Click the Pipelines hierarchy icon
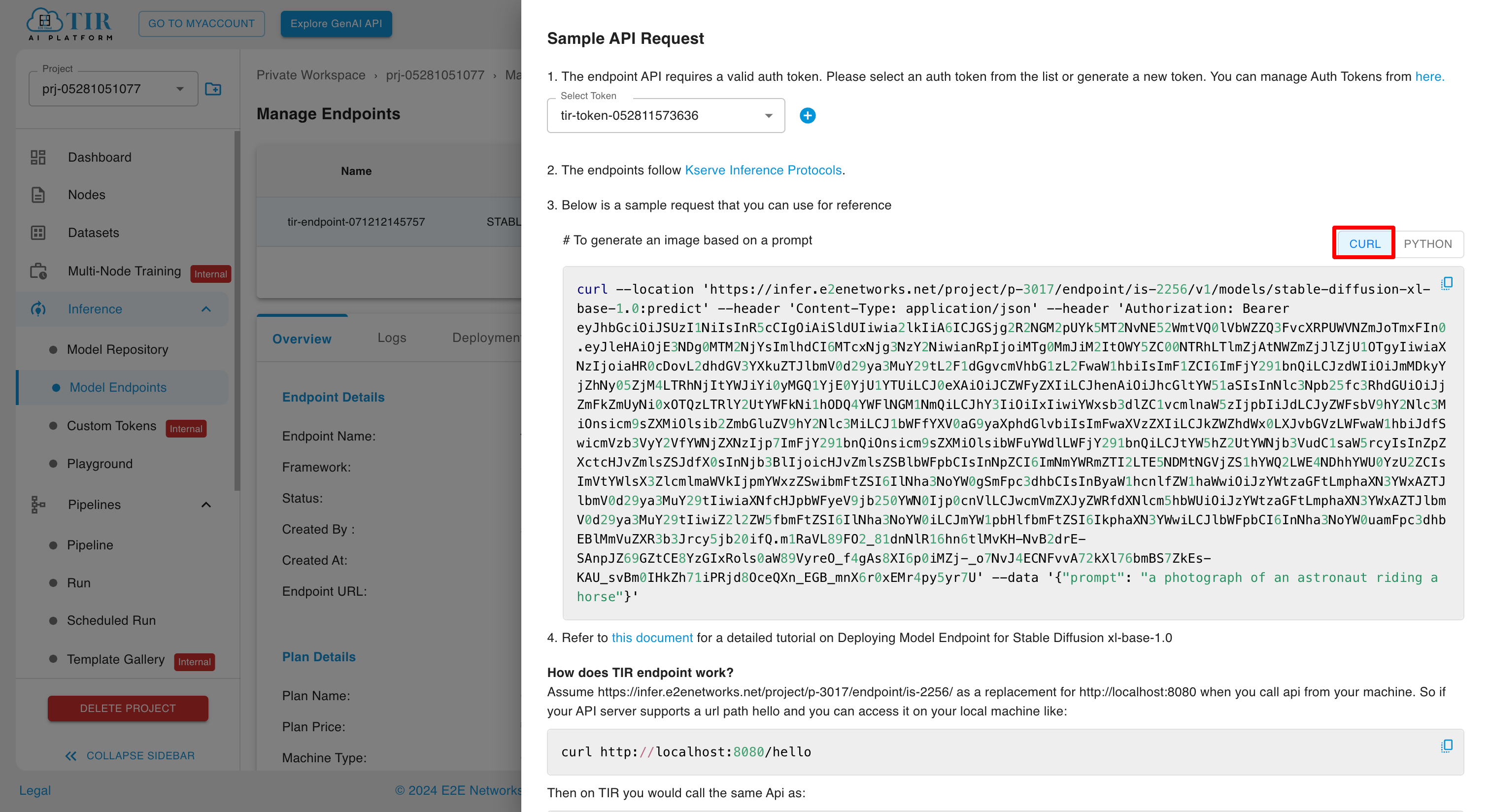Image resolution: width=1490 pixels, height=812 pixels. (x=38, y=505)
